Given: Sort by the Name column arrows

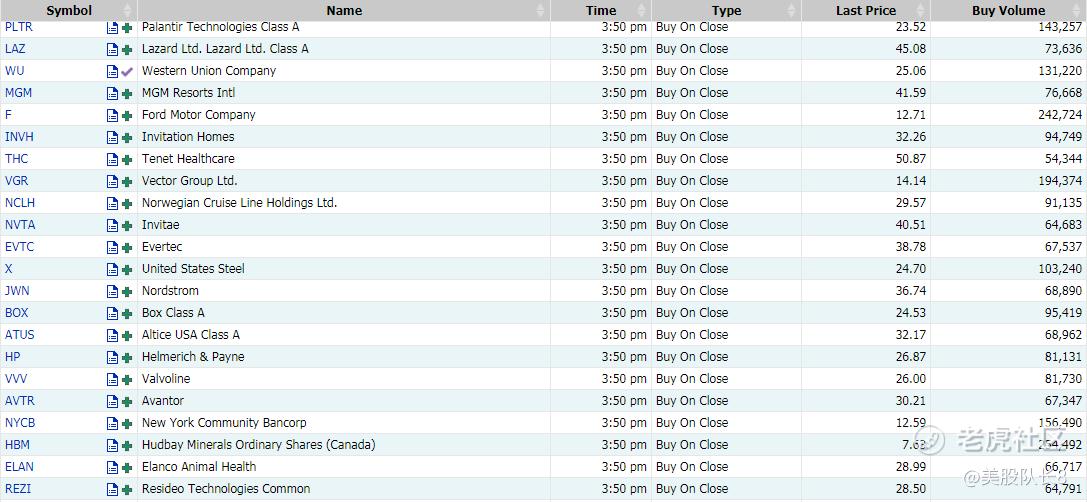Looking at the screenshot, I should click(541, 10).
